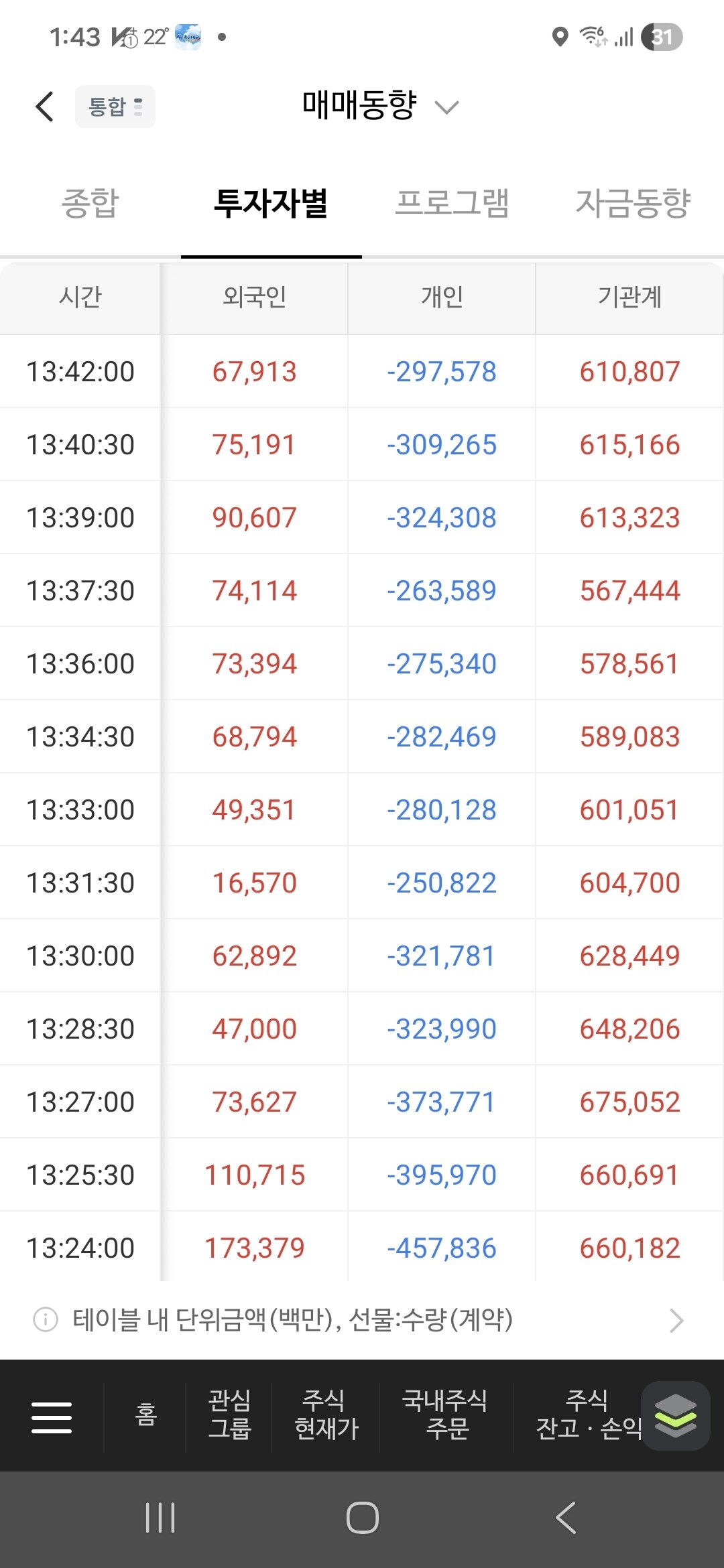724x1568 pixels.
Task: Tap the Android recent apps button
Action: (x=160, y=1518)
